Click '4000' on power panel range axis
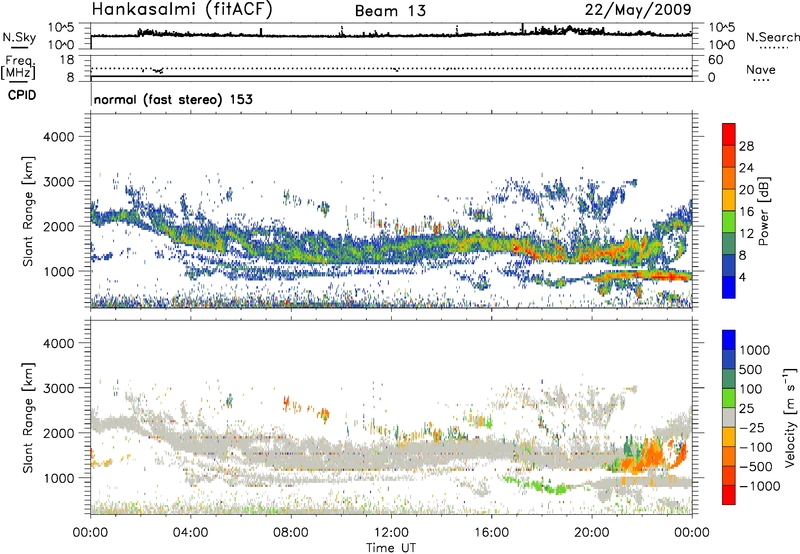Viewport: 800px width, 554px height. (x=58, y=137)
